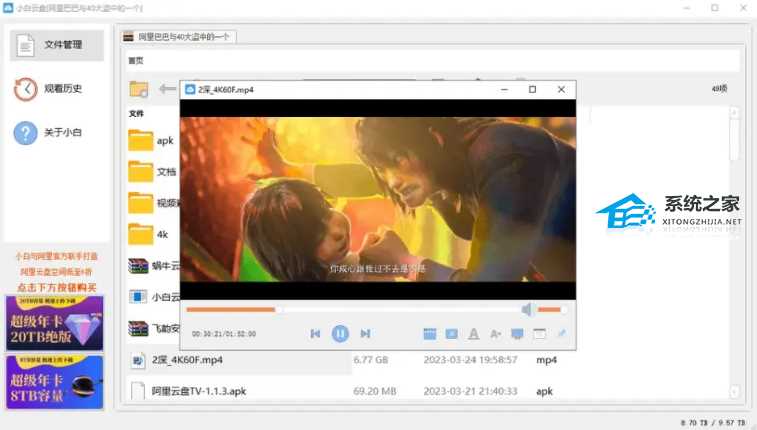Click the 69.20 MB size cell
Screen dimensions: 757x430
pyautogui.click(x=375, y=391)
